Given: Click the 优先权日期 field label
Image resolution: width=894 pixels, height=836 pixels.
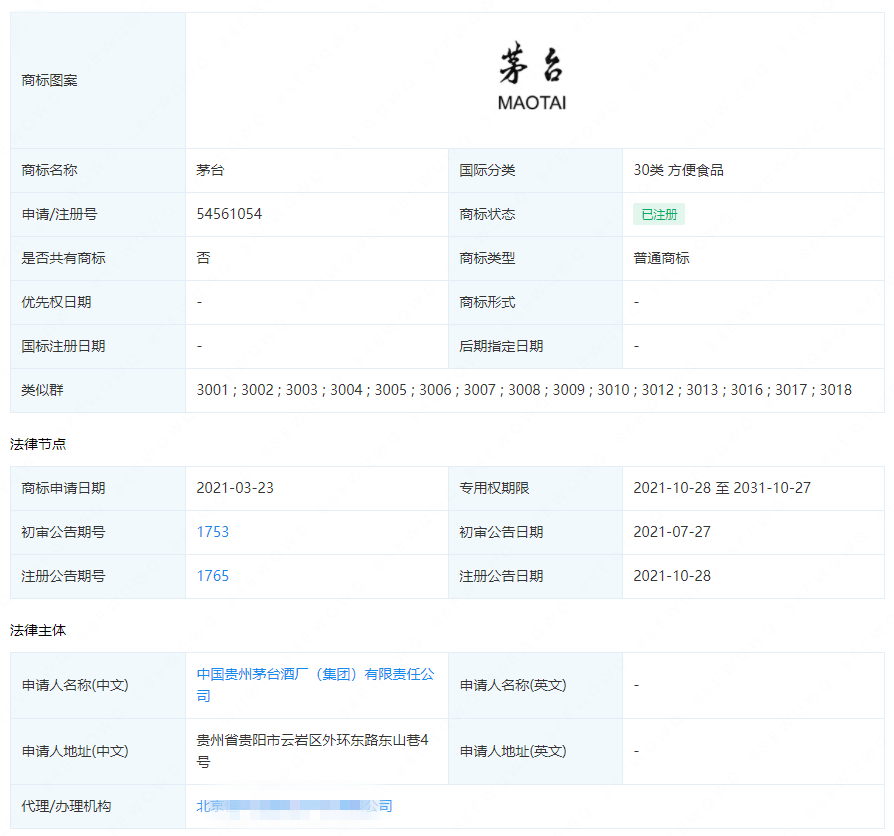Looking at the screenshot, I should pyautogui.click(x=56, y=302).
